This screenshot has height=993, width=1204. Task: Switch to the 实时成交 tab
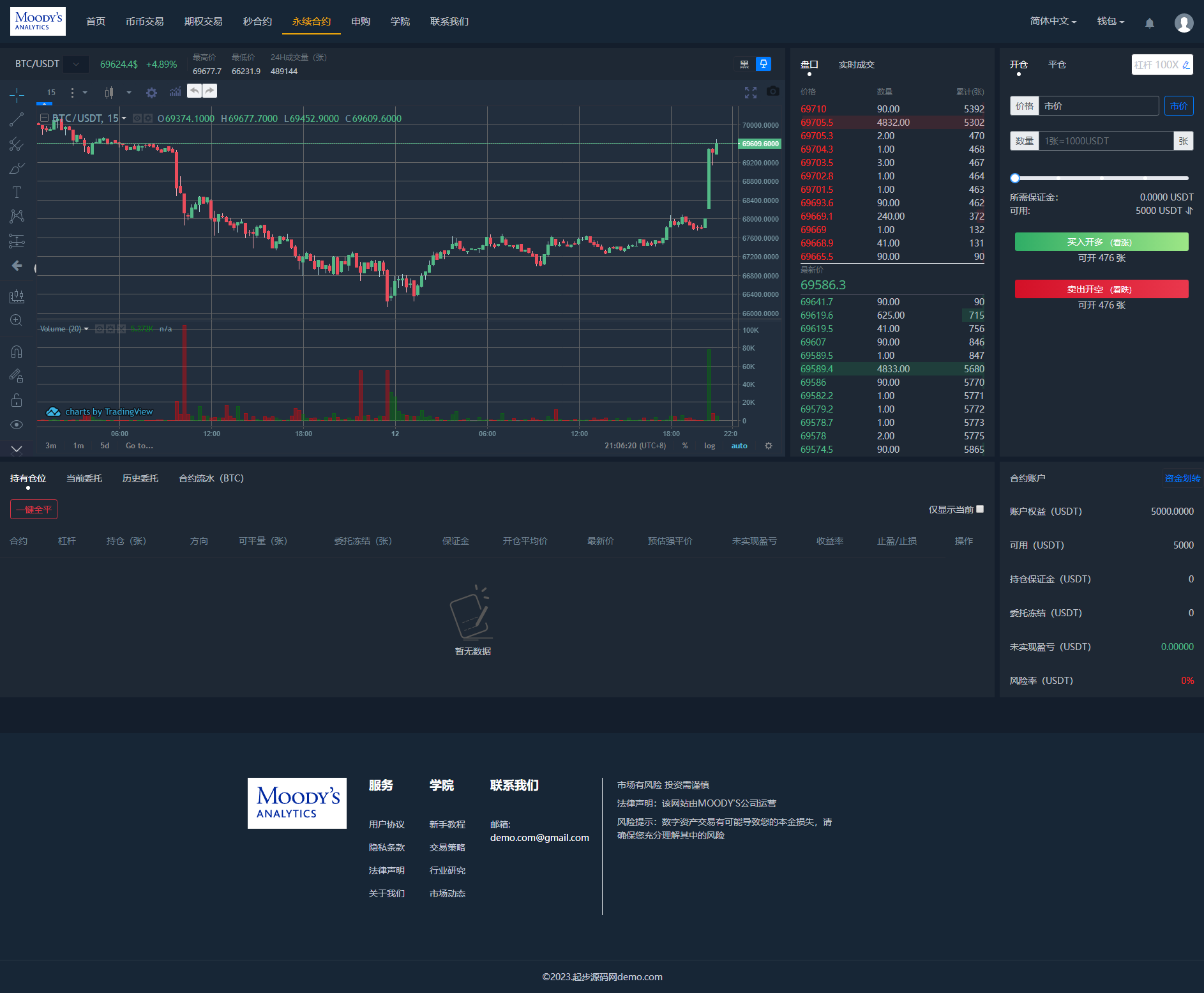[856, 64]
